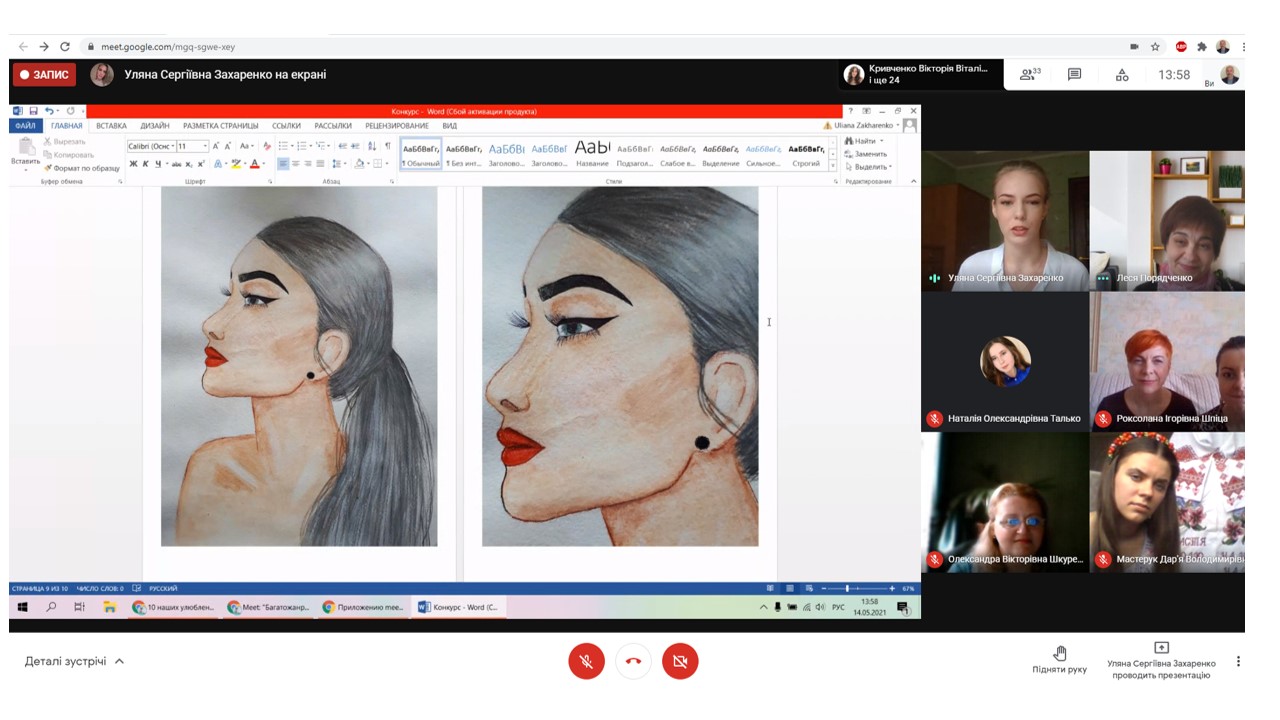The height and width of the screenshot is (720, 1280).
Task: Open the participants list icon
Action: [1029, 74]
